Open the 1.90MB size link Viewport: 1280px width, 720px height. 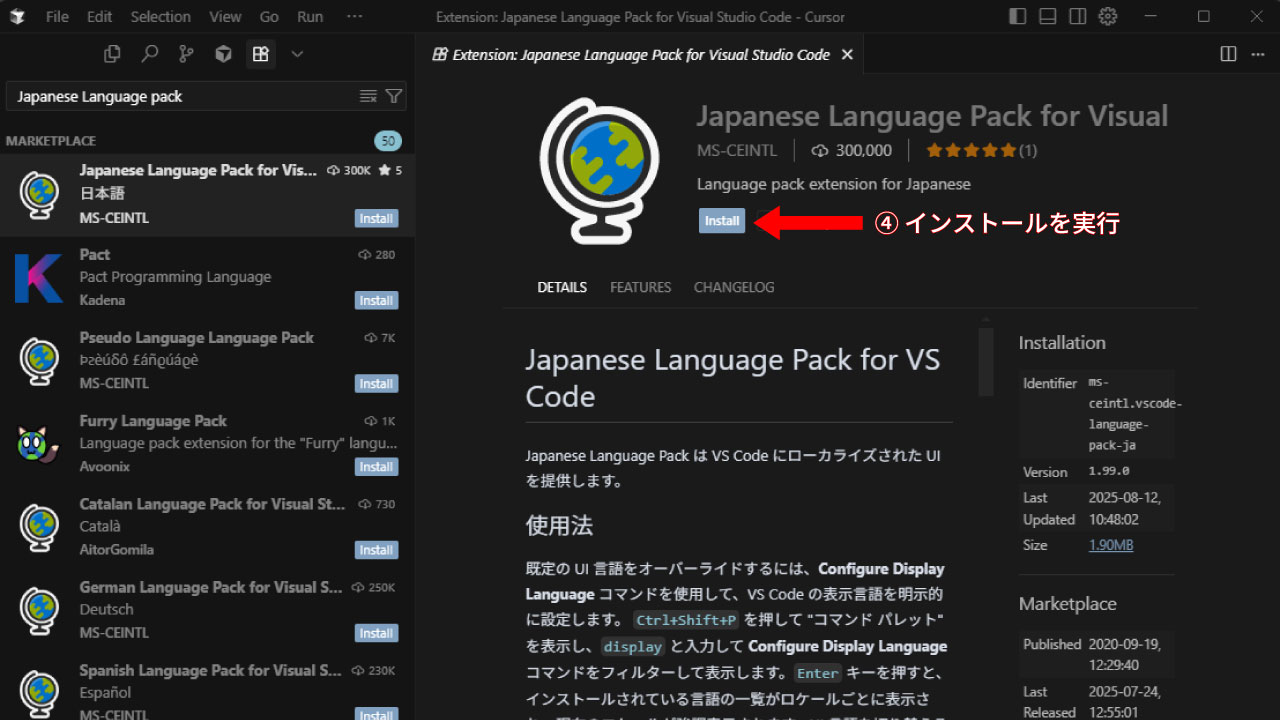tap(1111, 545)
